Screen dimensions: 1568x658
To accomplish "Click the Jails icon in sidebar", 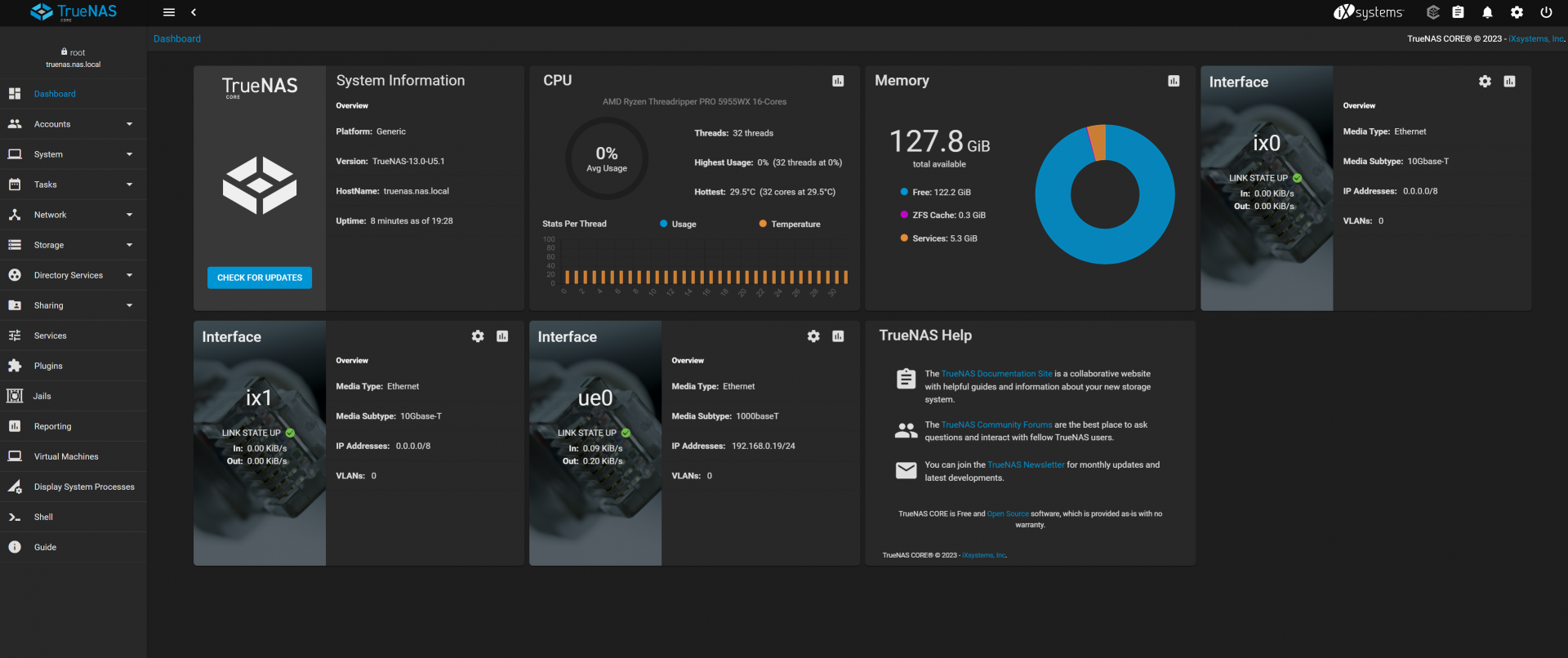I will coord(15,396).
